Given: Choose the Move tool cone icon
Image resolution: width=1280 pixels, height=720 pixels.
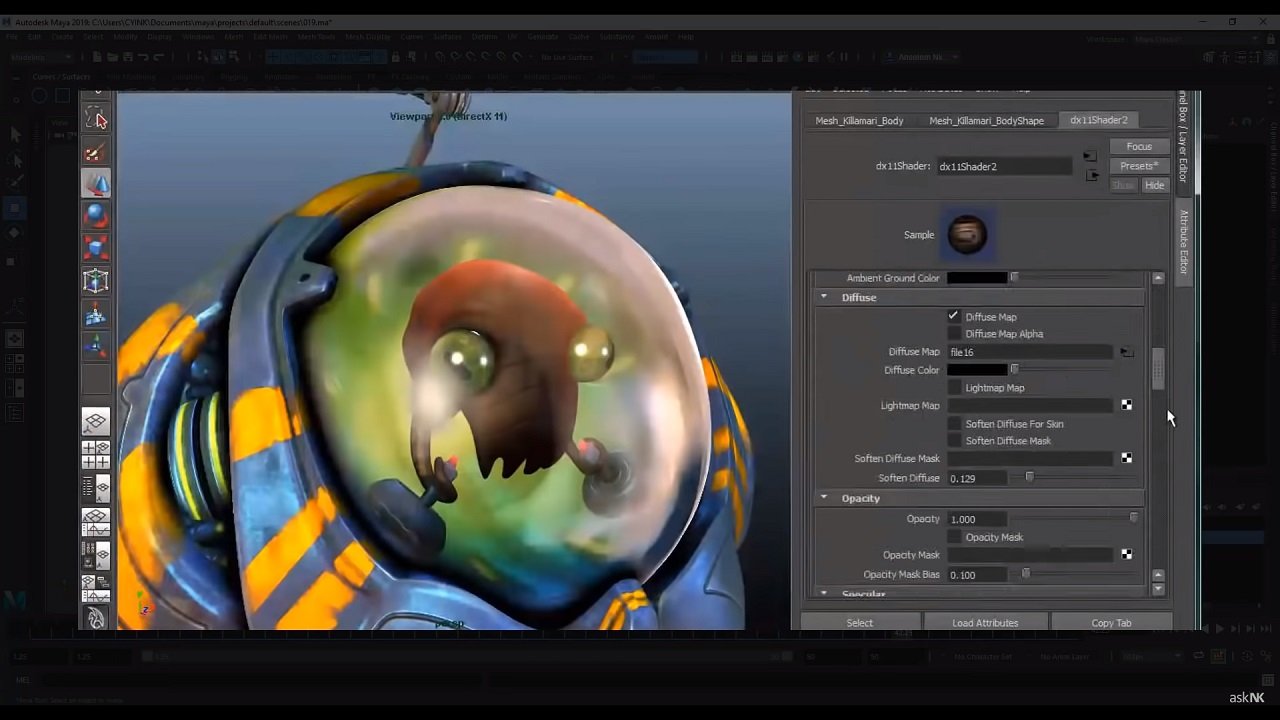Looking at the screenshot, I should pyautogui.click(x=96, y=184).
